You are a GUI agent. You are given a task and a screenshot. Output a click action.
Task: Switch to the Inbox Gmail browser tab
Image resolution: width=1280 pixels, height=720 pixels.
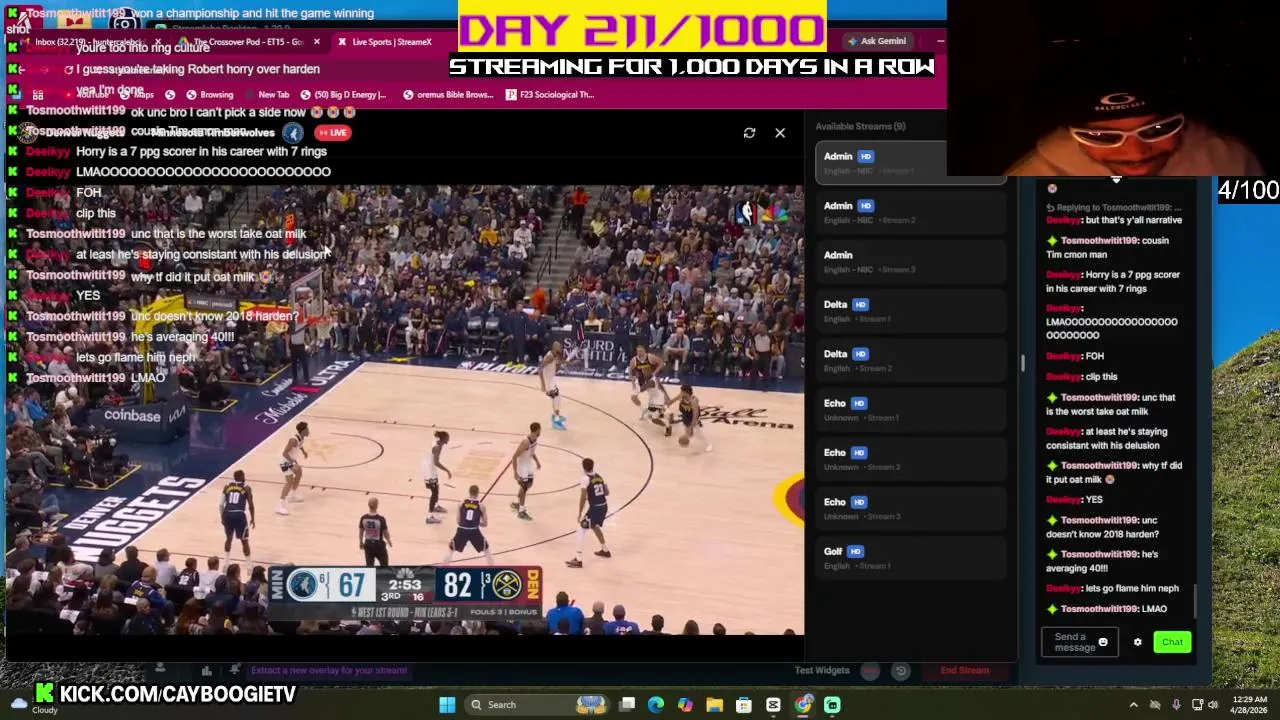coord(90,41)
